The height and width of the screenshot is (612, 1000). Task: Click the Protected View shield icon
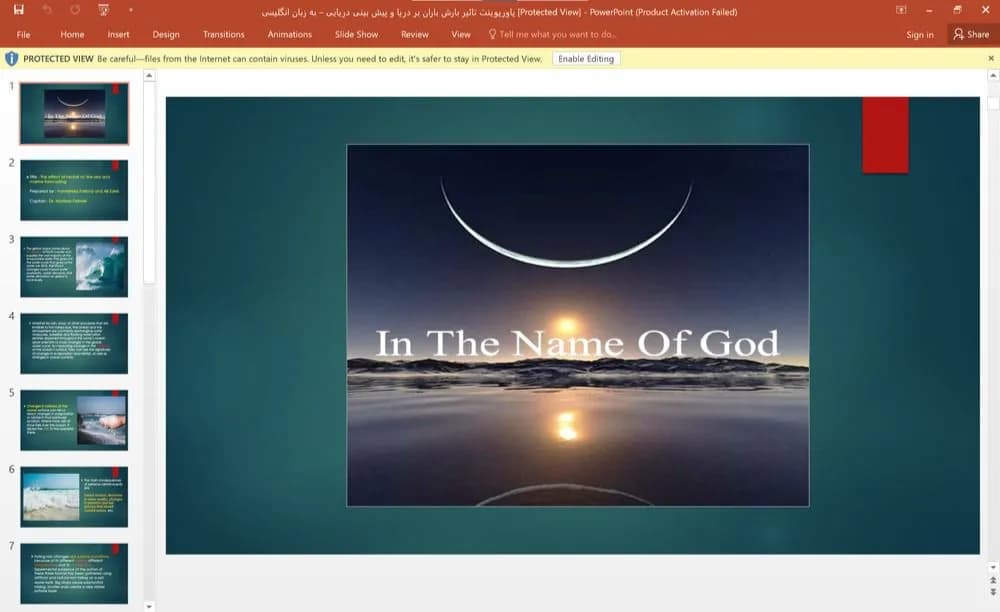[11, 59]
